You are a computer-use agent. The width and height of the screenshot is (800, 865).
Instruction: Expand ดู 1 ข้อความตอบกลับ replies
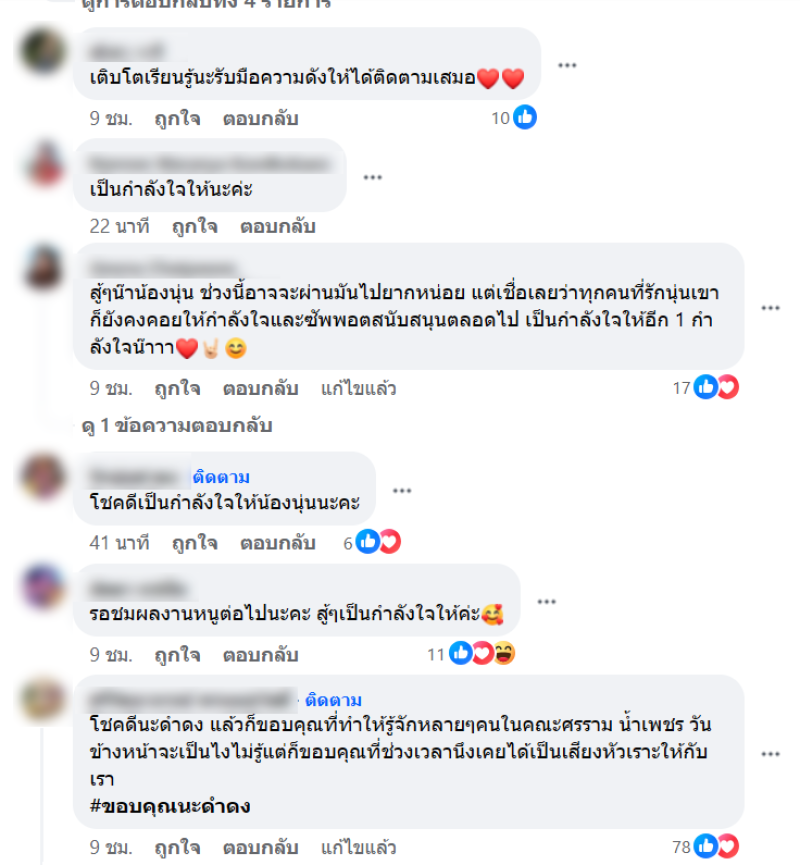point(177,426)
